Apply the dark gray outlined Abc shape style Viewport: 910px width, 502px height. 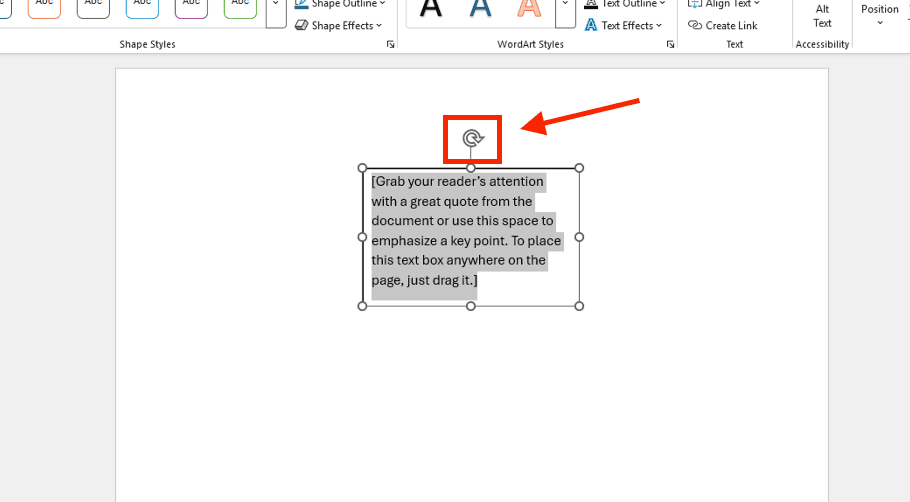coord(93,8)
